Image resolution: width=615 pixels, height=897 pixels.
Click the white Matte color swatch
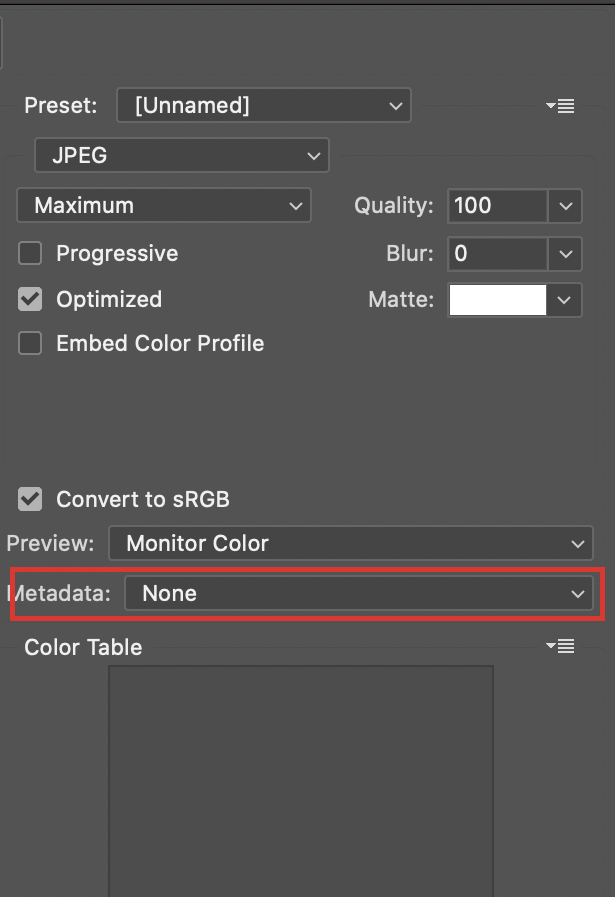click(x=497, y=300)
